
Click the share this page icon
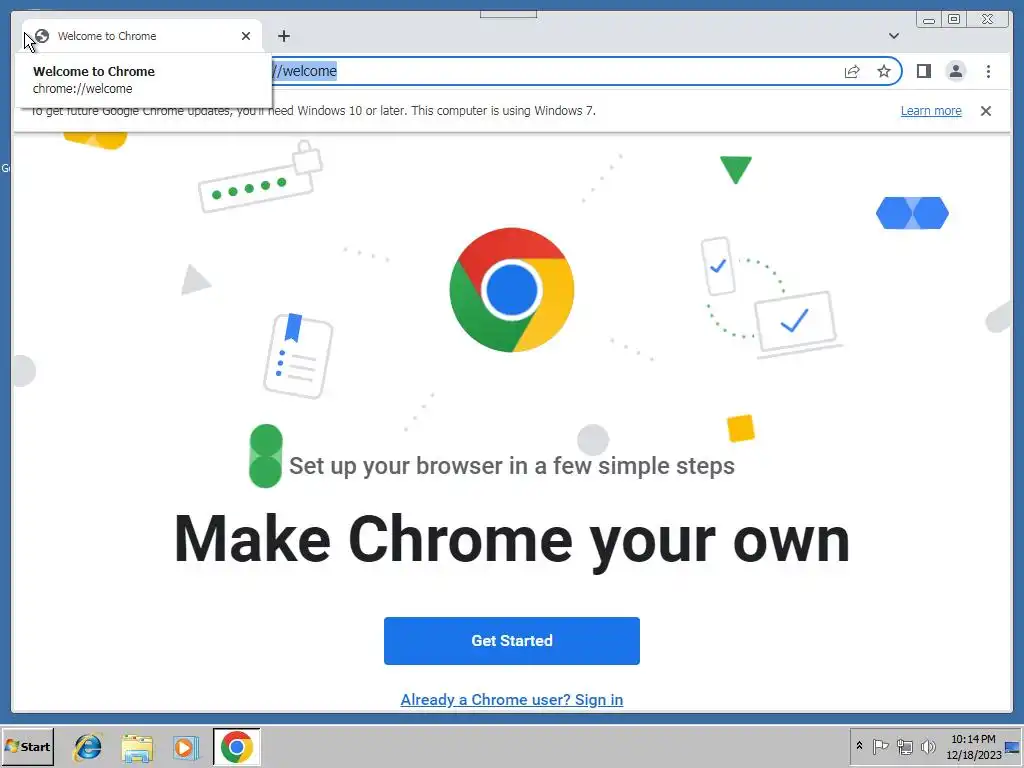(852, 71)
